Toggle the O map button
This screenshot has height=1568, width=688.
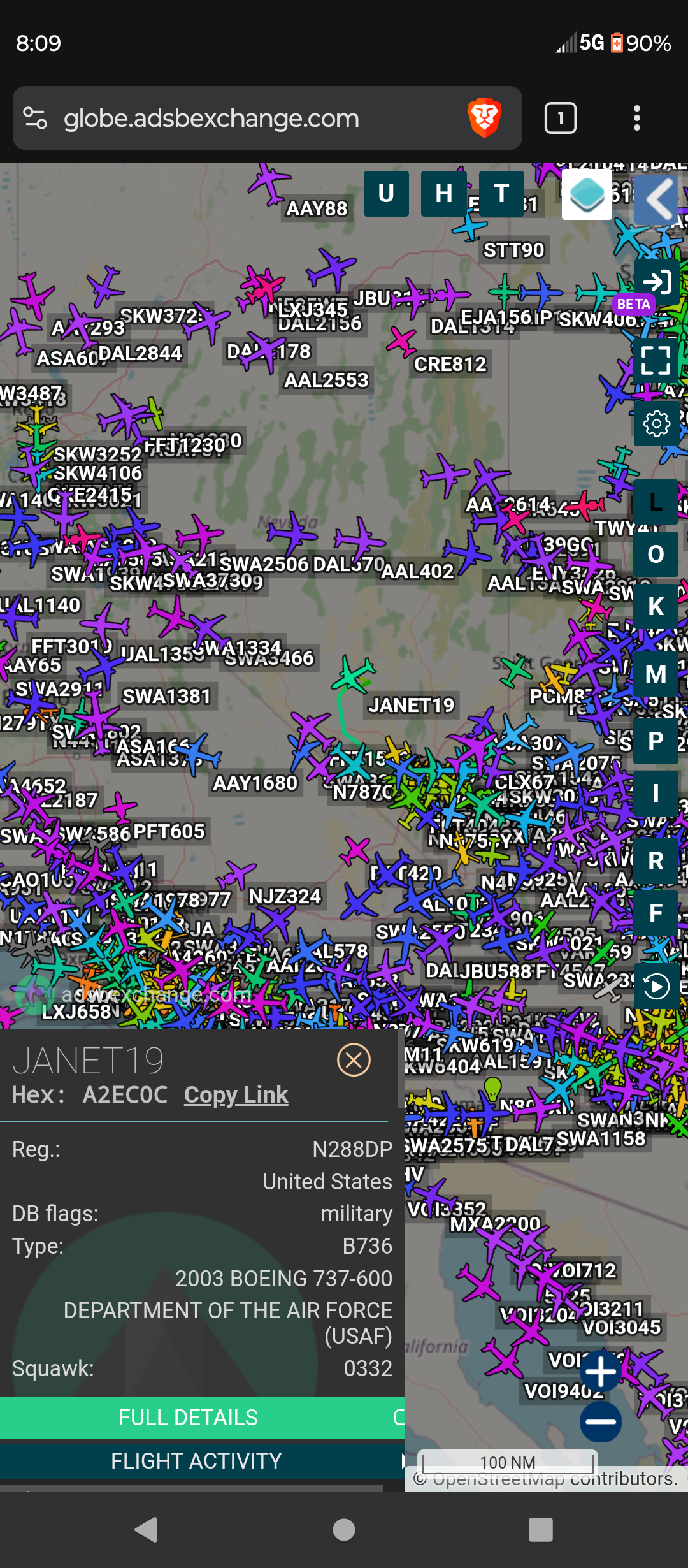pos(656,555)
